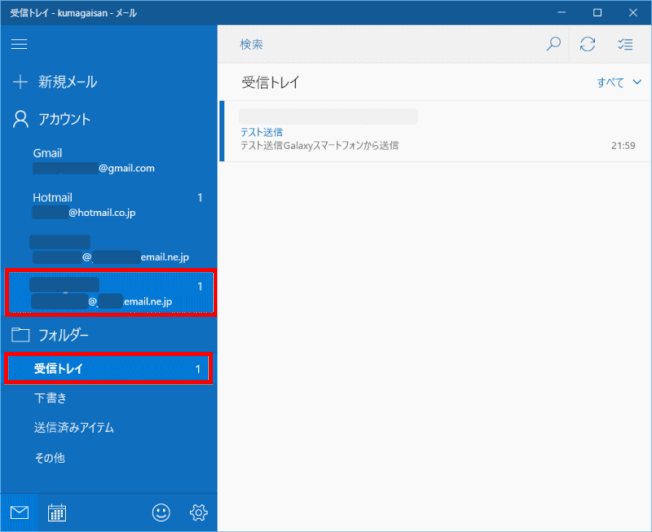Select the Hotmail account

point(109,205)
